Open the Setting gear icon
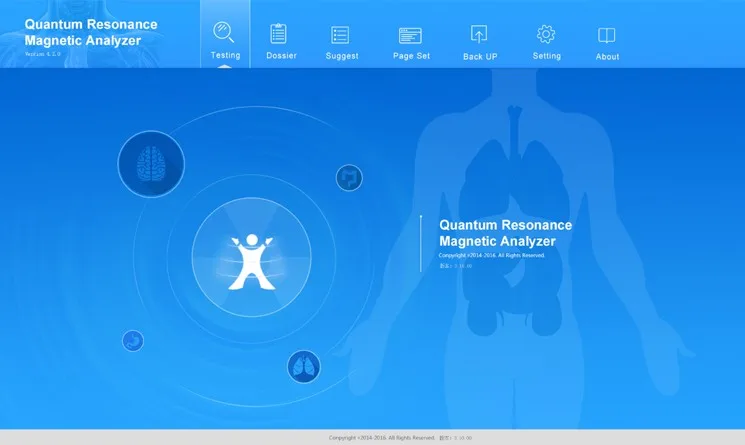This screenshot has height=445, width=745. pyautogui.click(x=546, y=34)
